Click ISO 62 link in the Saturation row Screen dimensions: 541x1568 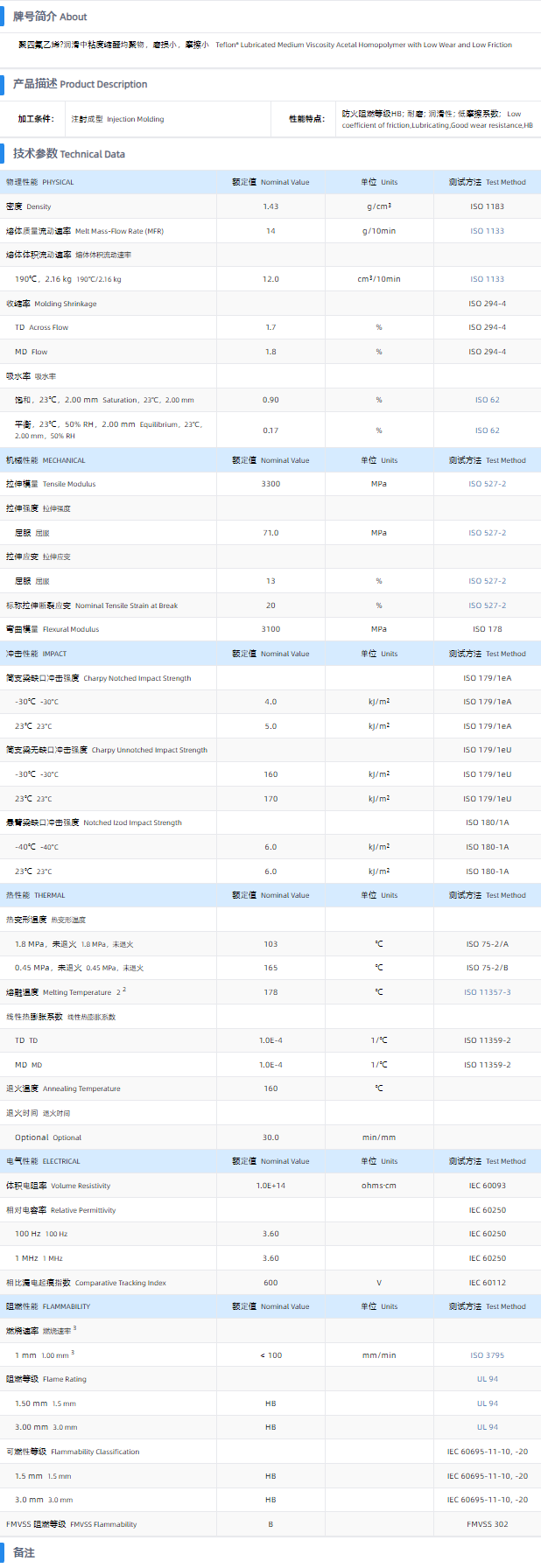click(x=487, y=400)
